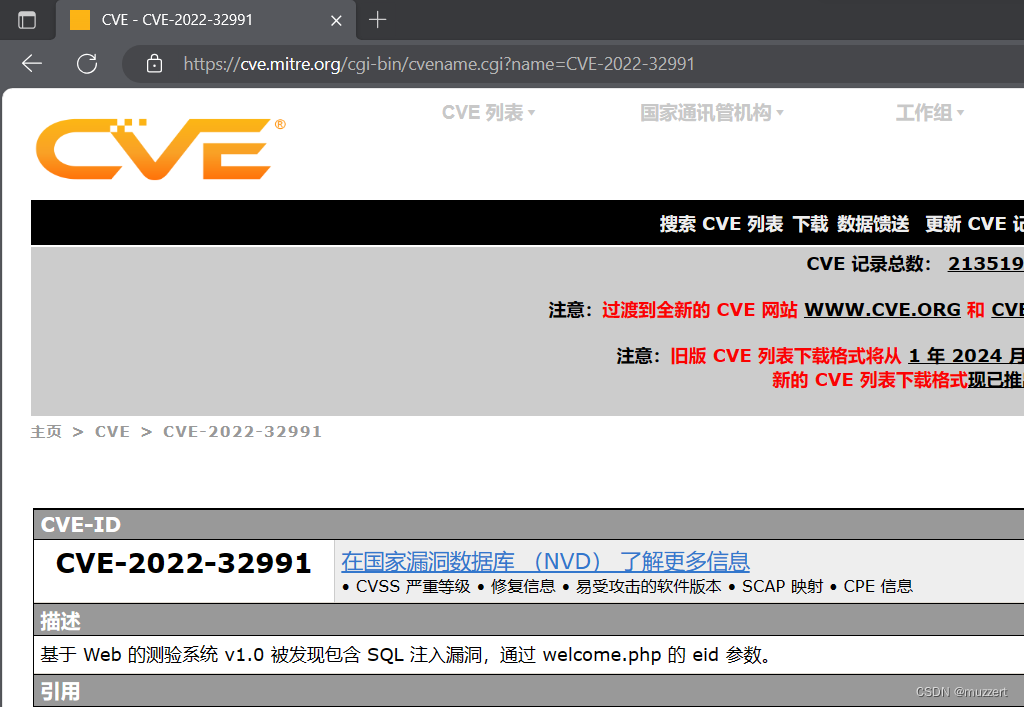Click the WWW.CVE.ORG link
The height and width of the screenshot is (707, 1024).
pyautogui.click(x=881, y=309)
